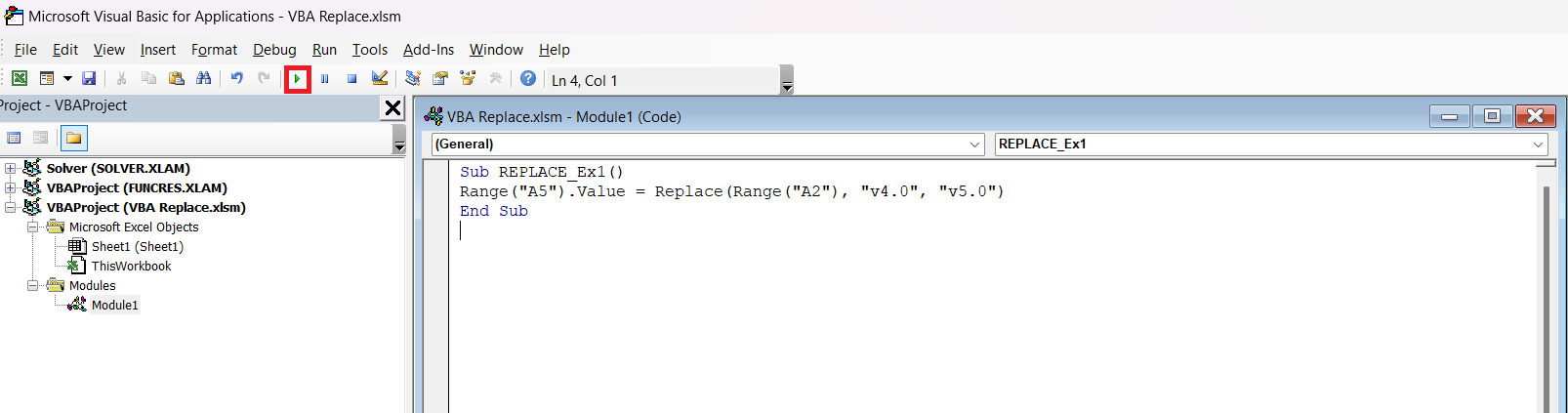Open Visual Basic Help question mark icon
The height and width of the screenshot is (413, 1568).
coord(528,79)
